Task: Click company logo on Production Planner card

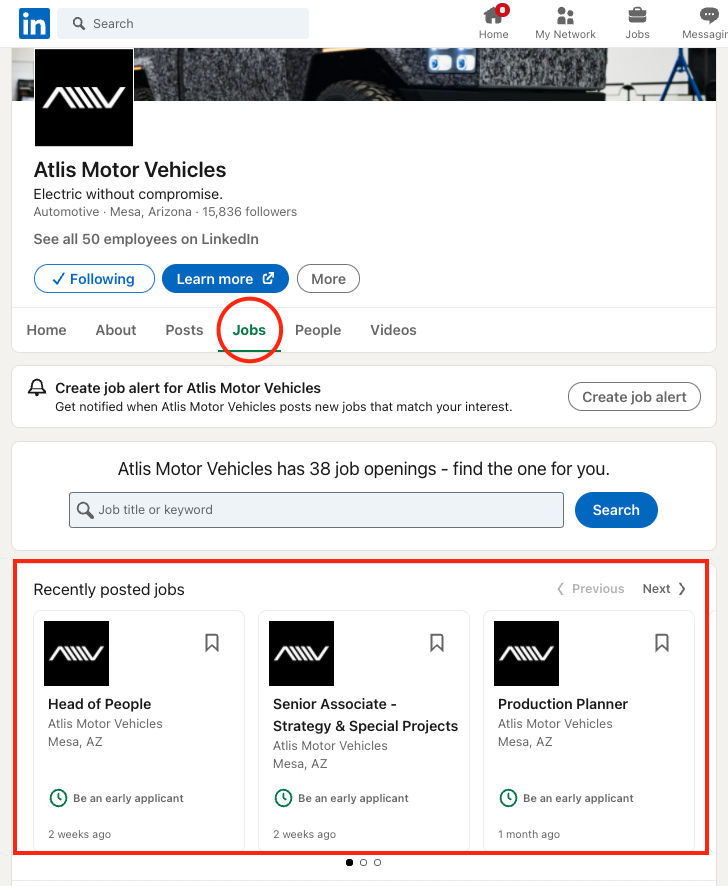Action: pyautogui.click(x=526, y=653)
